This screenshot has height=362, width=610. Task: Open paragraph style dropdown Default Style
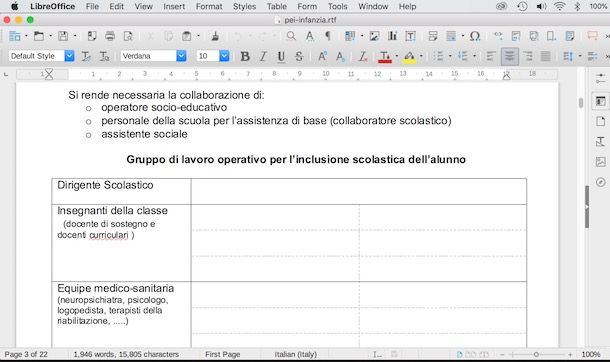coord(69,56)
